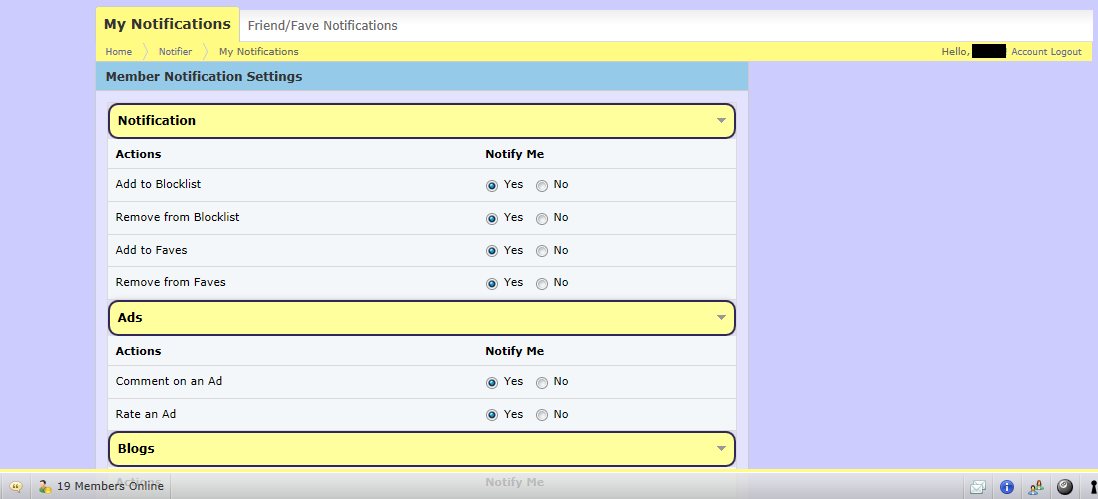Click the keyhole icon at bar's edge
Viewport: 1098px width, 499px height.
tap(1093, 486)
